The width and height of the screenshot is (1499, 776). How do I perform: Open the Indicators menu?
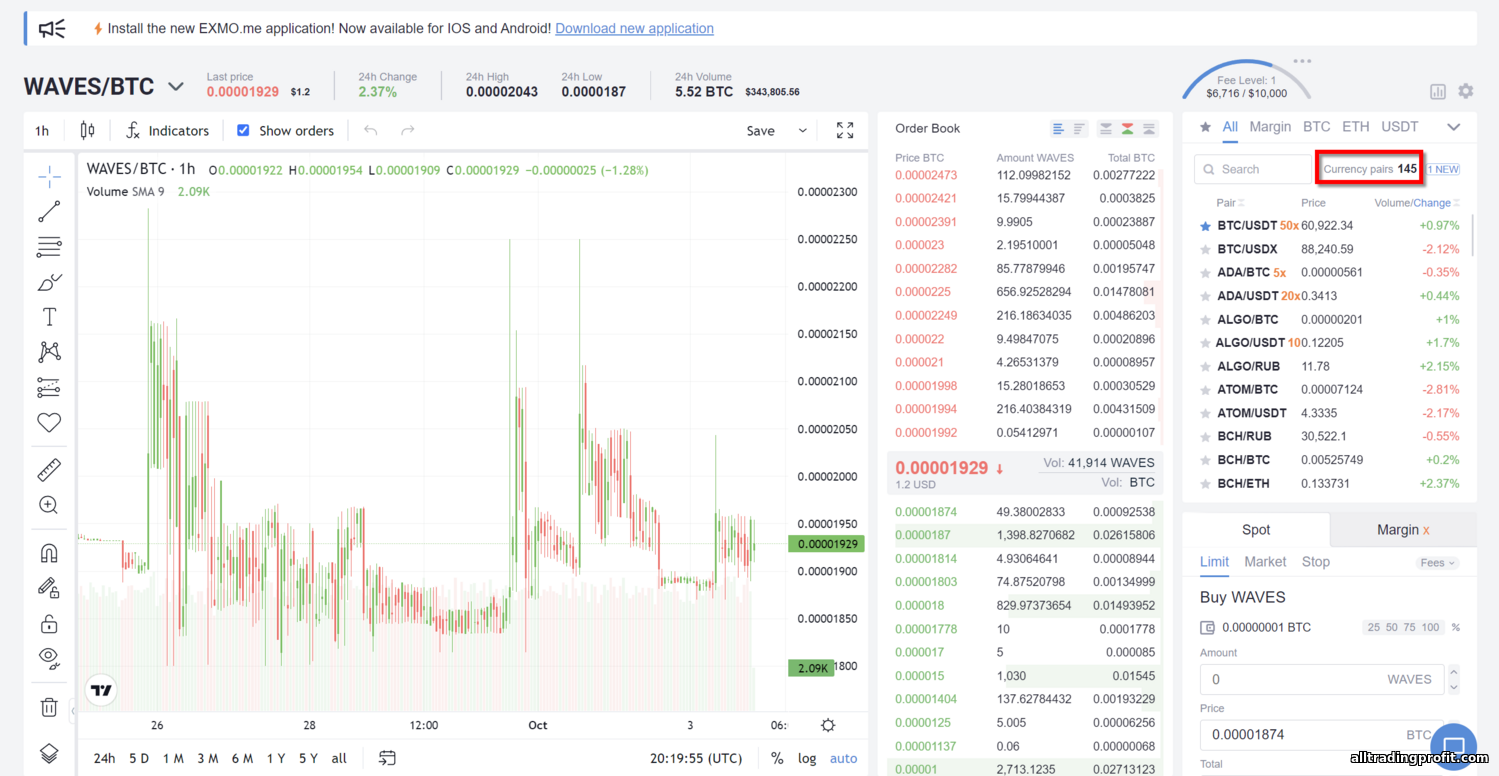pyautogui.click(x=168, y=131)
